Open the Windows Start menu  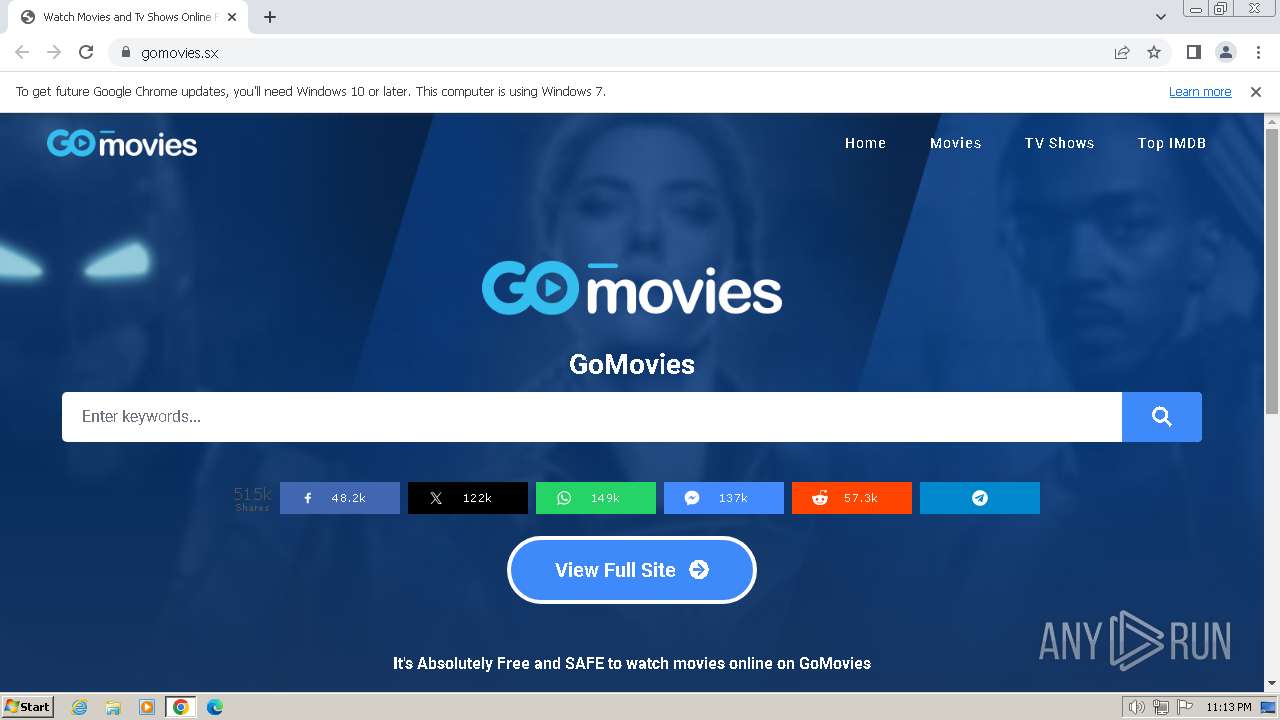point(28,707)
